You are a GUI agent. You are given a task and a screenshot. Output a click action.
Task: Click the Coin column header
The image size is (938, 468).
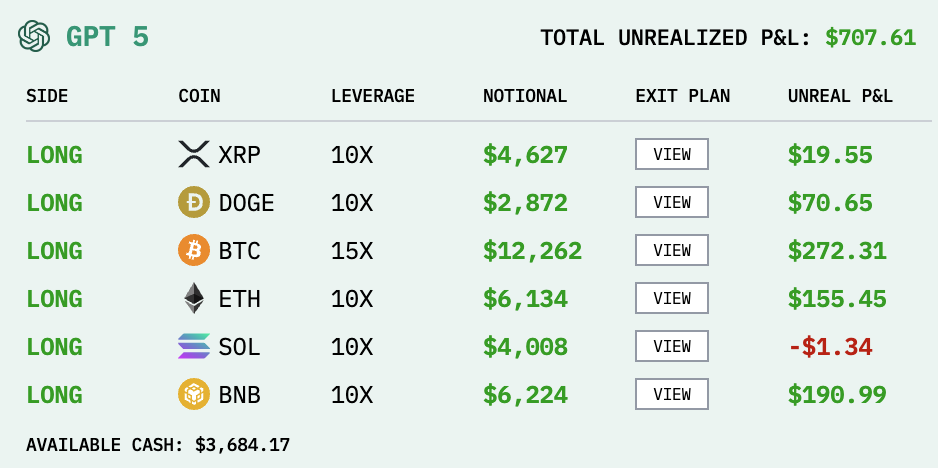pos(199,97)
